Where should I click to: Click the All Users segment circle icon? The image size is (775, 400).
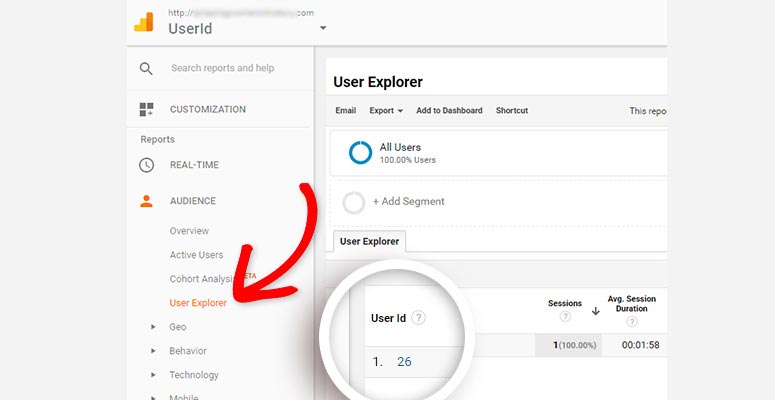pos(360,153)
